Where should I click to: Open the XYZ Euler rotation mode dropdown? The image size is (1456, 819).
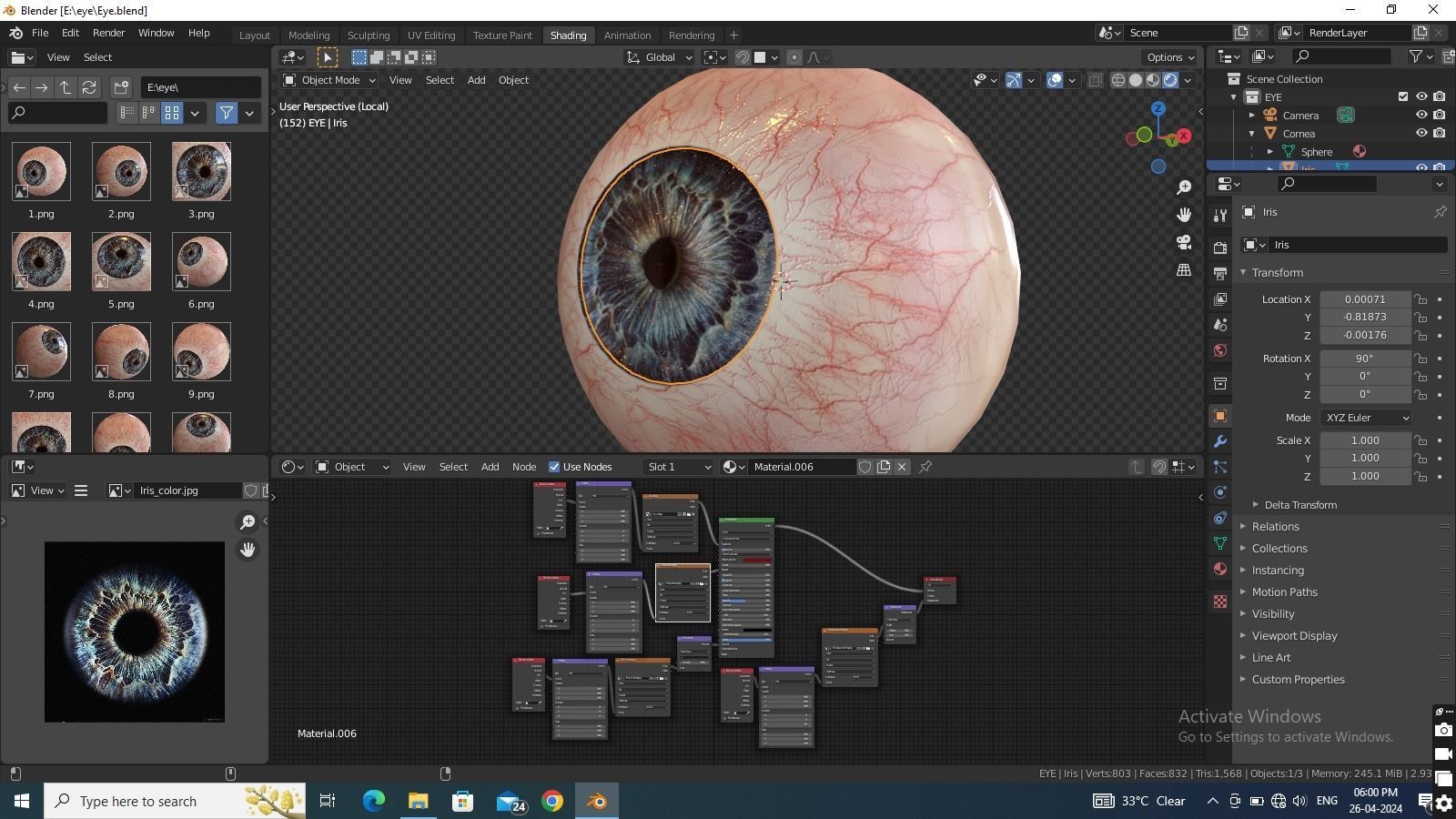tap(1365, 418)
